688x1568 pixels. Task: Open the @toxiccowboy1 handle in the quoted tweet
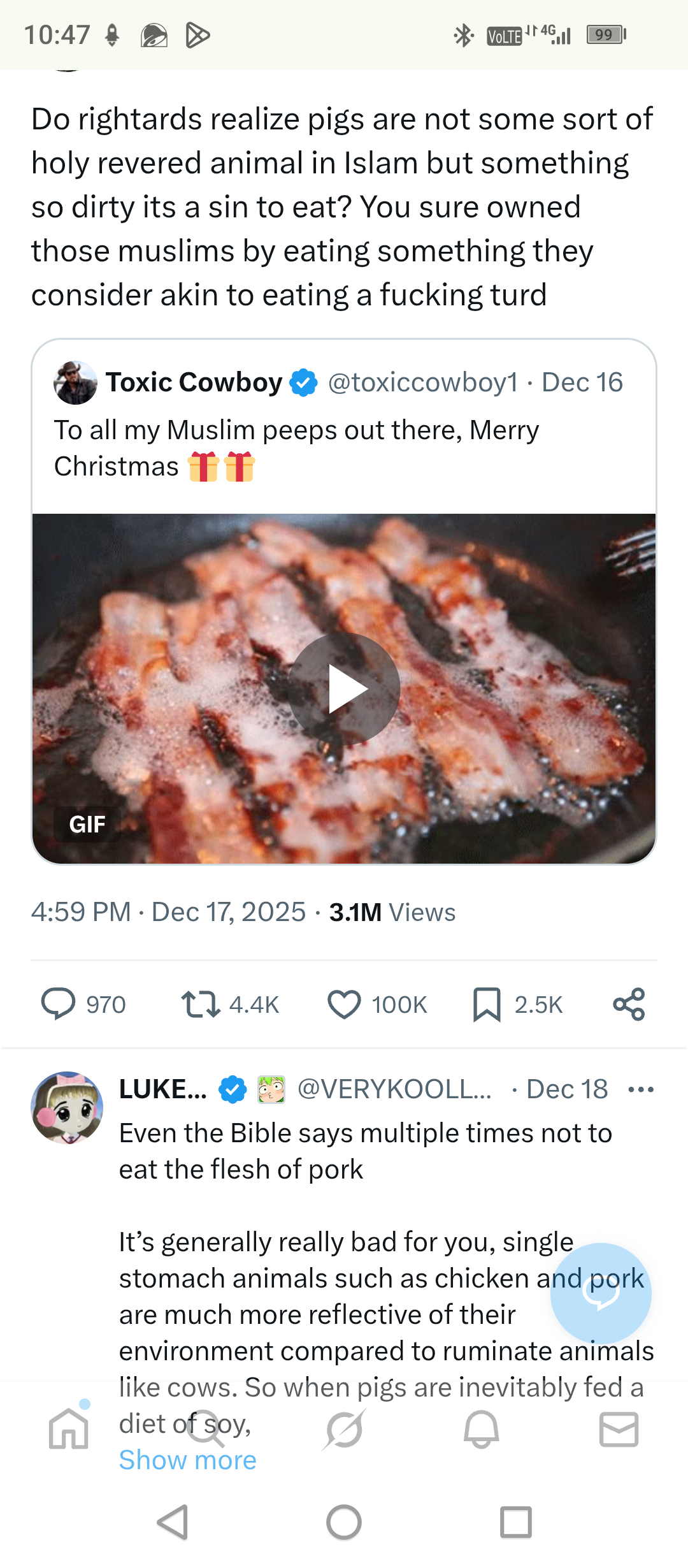click(423, 382)
